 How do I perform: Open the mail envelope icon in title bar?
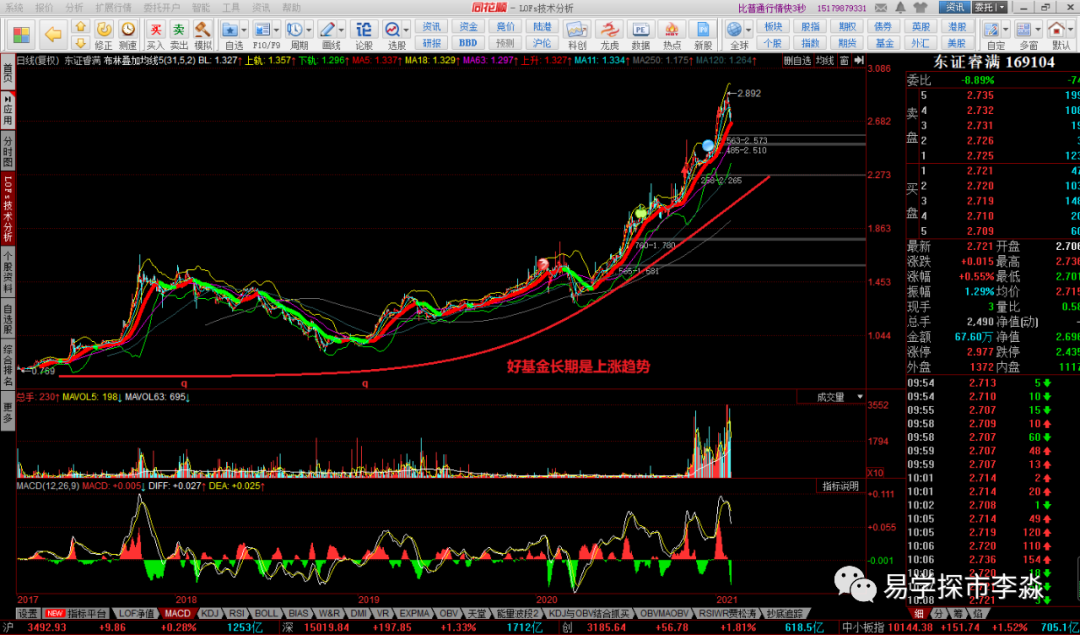point(881,8)
